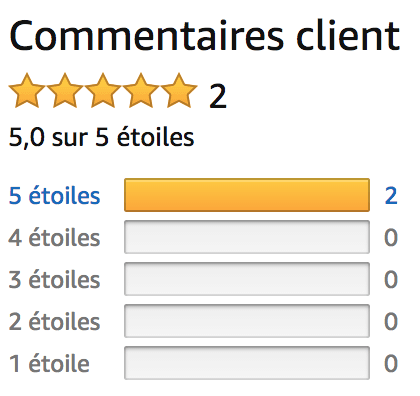
Task: Click the '5,0 sur 5 étoiles' text
Action: tap(101, 137)
